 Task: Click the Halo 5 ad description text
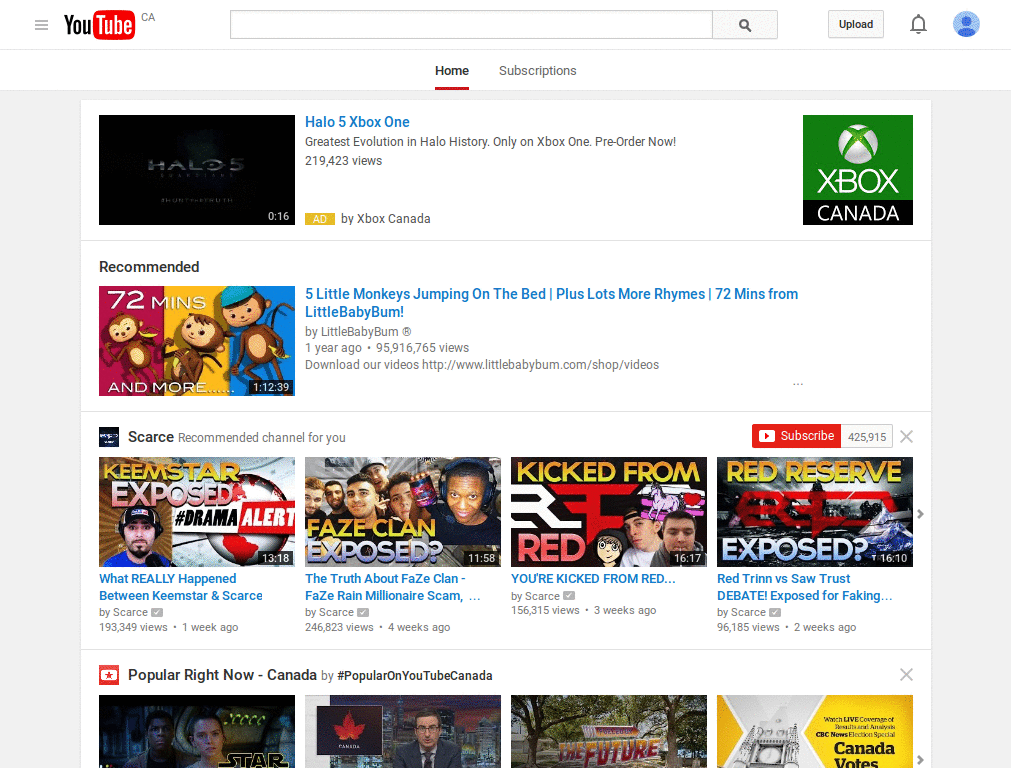(x=490, y=142)
